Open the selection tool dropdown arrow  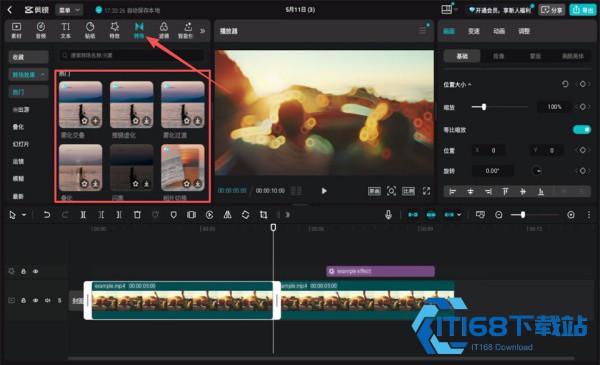pos(24,215)
